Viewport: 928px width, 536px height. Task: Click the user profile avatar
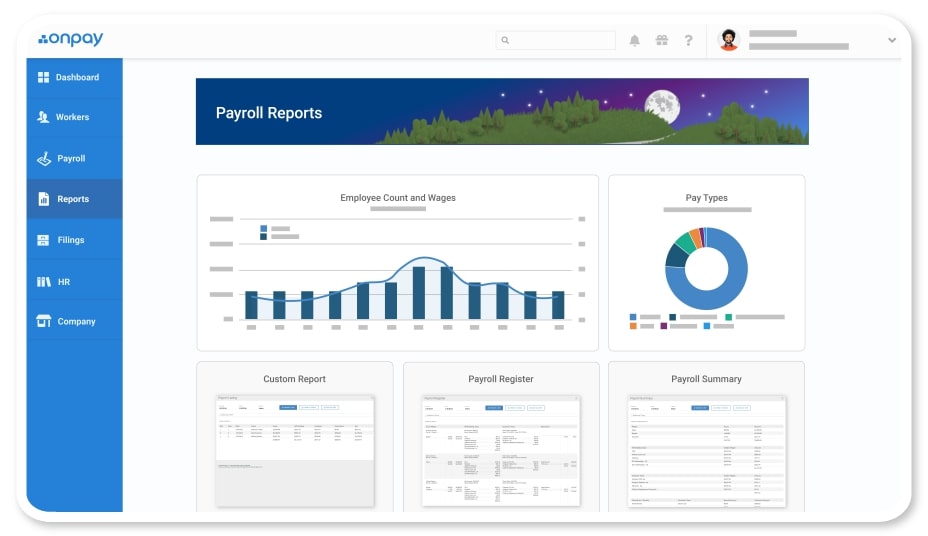click(729, 41)
